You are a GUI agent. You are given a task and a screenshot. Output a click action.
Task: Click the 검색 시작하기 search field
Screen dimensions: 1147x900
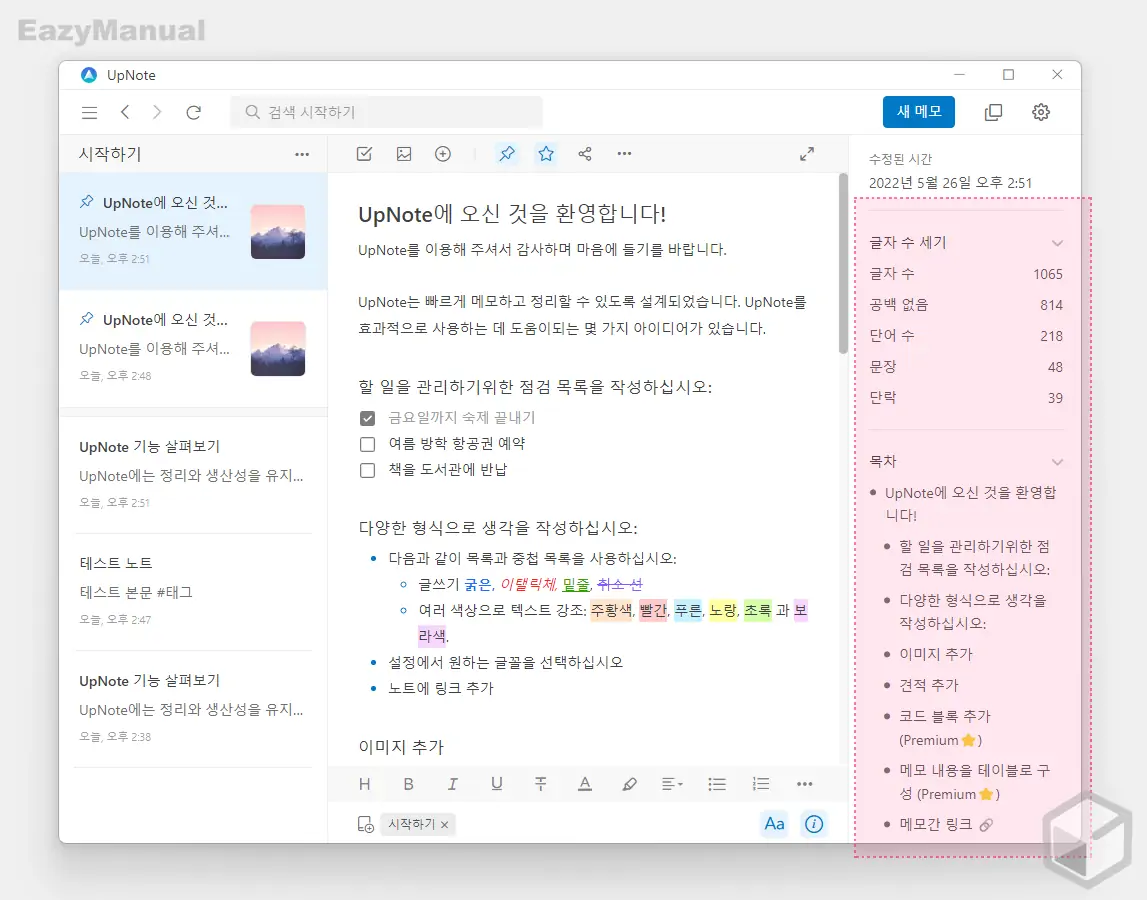pos(386,112)
